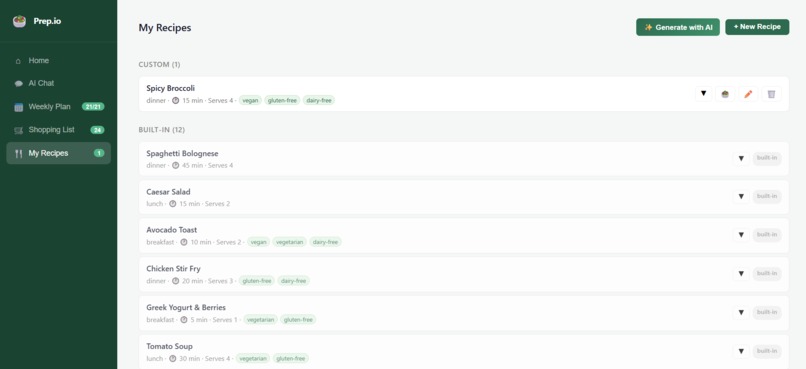Click the Shopping List cart icon
The image size is (806, 369).
(x=19, y=130)
